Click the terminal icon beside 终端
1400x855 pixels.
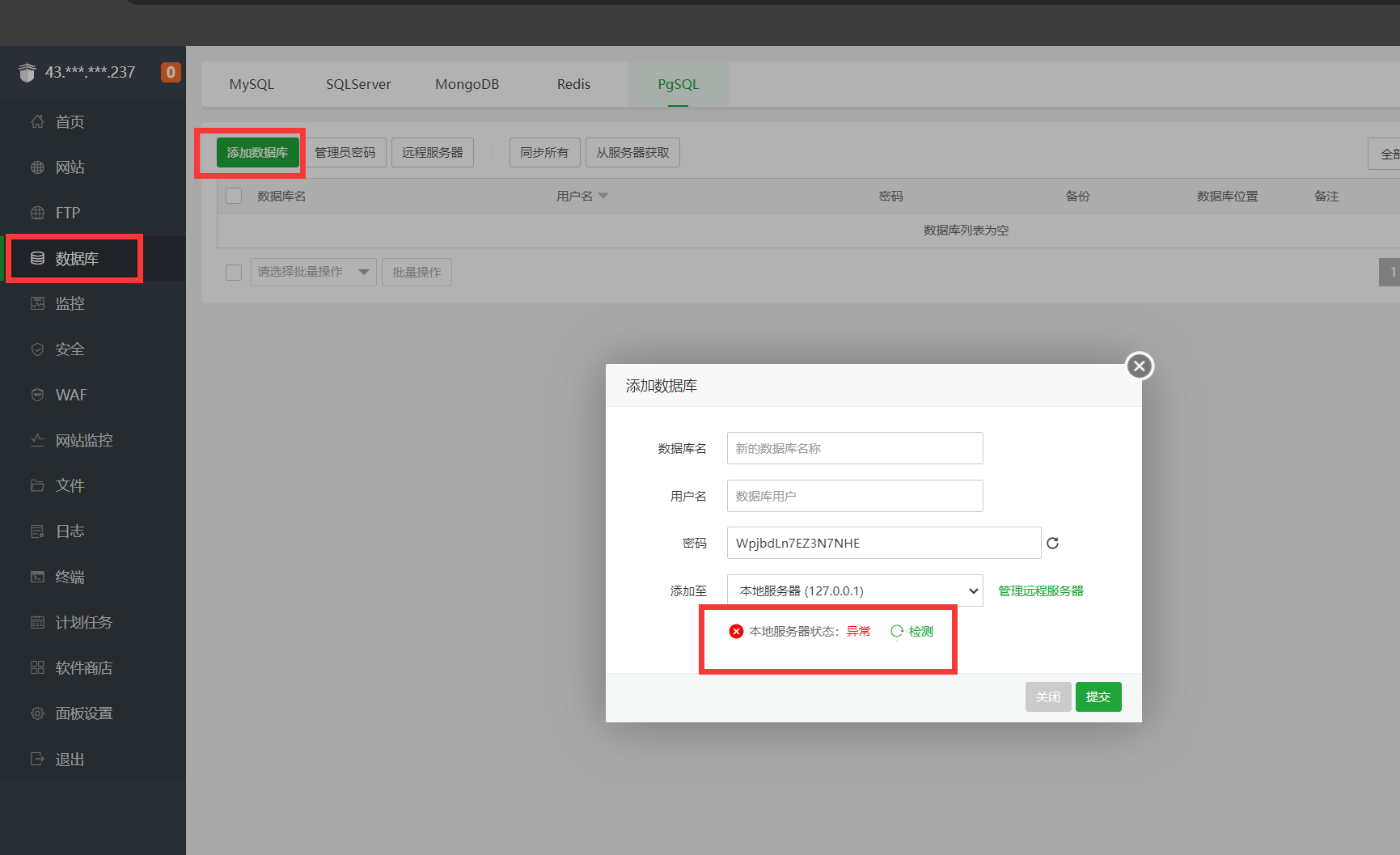pyautogui.click(x=37, y=577)
